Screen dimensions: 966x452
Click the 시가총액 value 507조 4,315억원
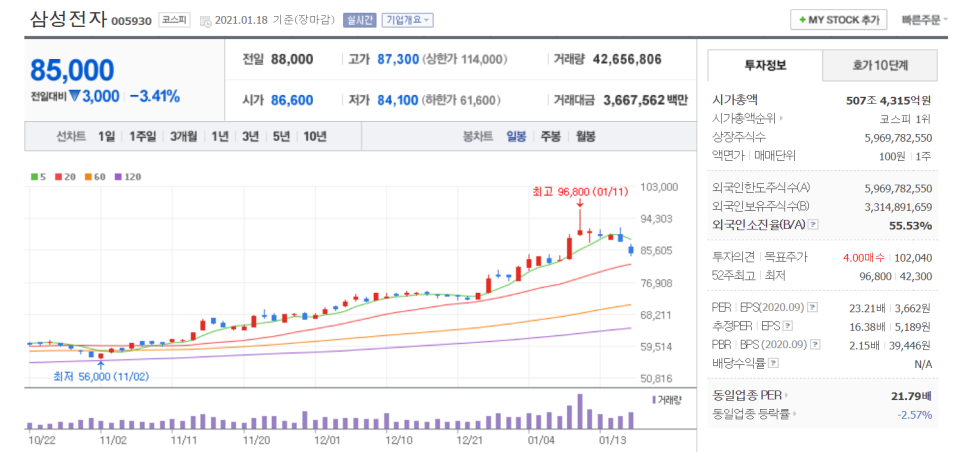tap(888, 100)
